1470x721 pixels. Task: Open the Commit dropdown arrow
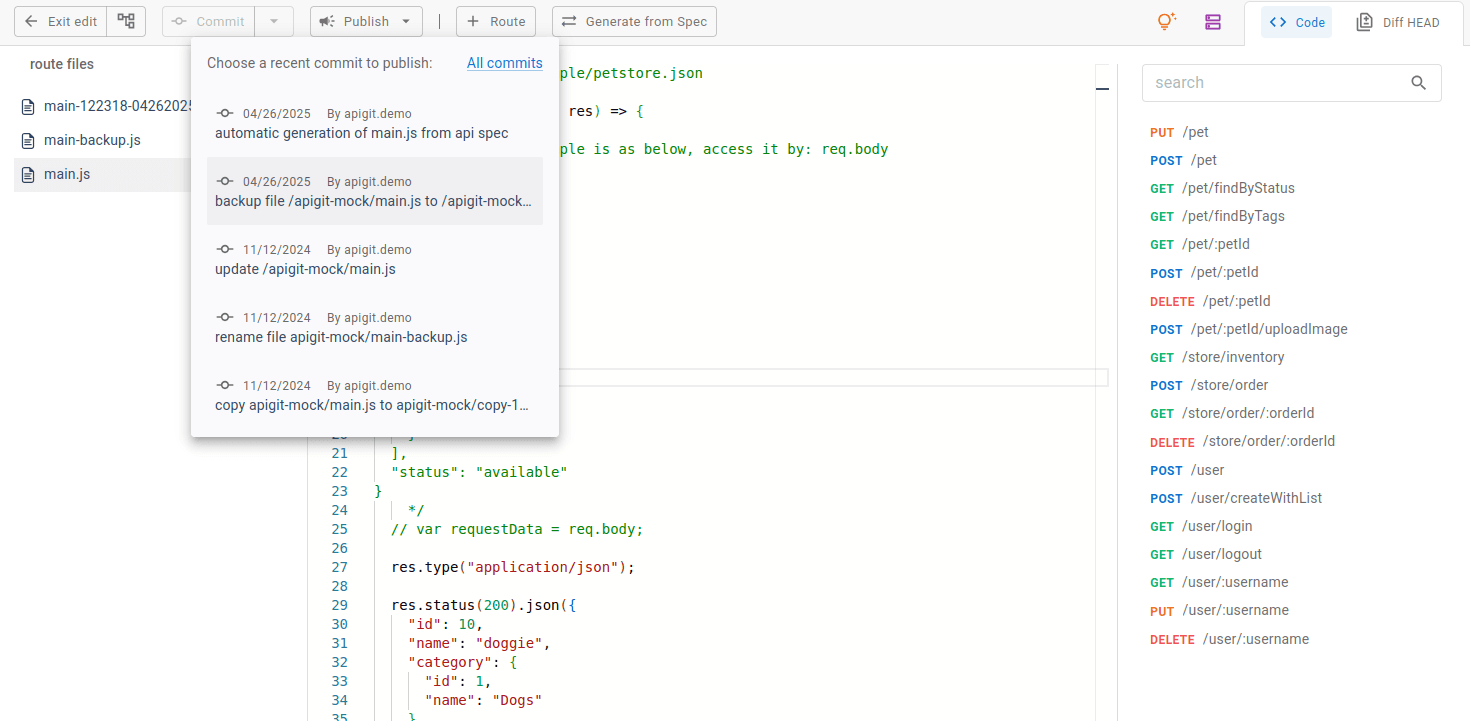[x=274, y=21]
